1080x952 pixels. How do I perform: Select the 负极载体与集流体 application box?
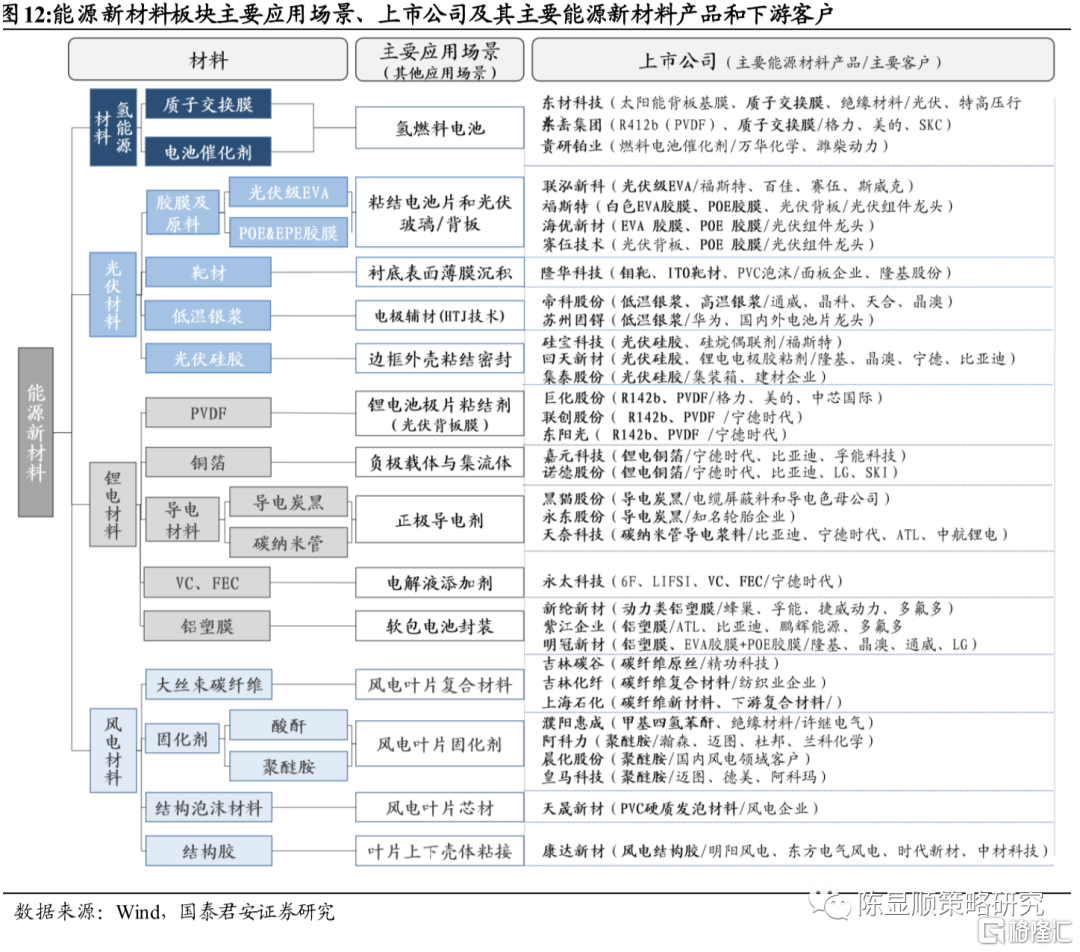(439, 462)
